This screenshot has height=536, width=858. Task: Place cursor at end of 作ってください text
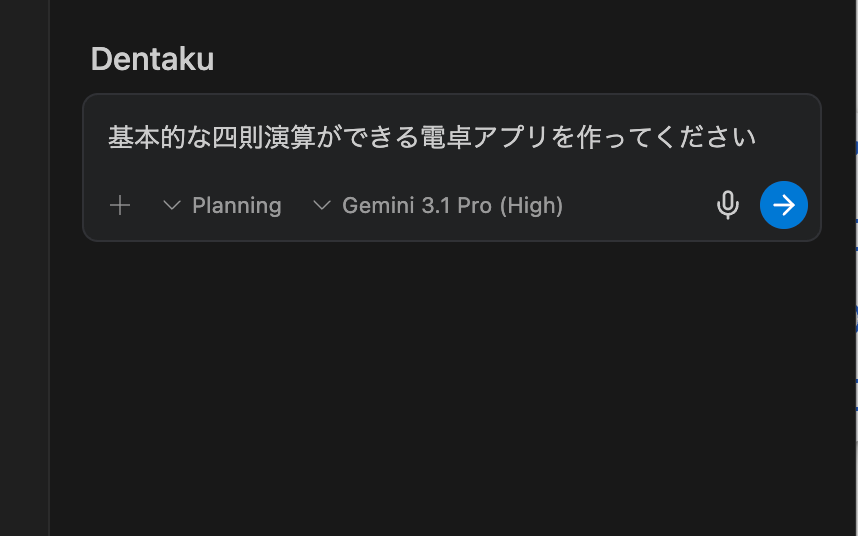757,137
